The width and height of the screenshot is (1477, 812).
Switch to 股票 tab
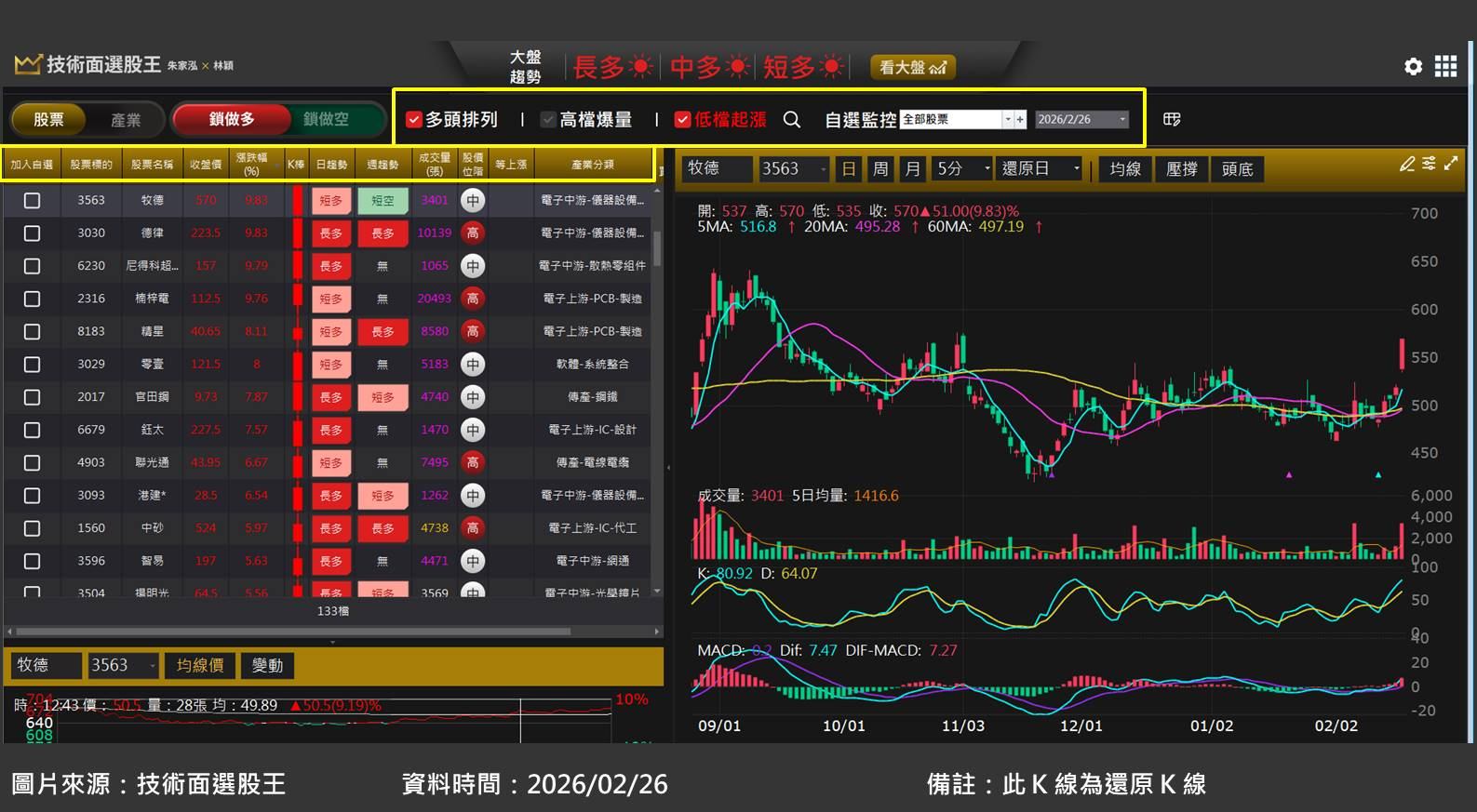[x=48, y=120]
